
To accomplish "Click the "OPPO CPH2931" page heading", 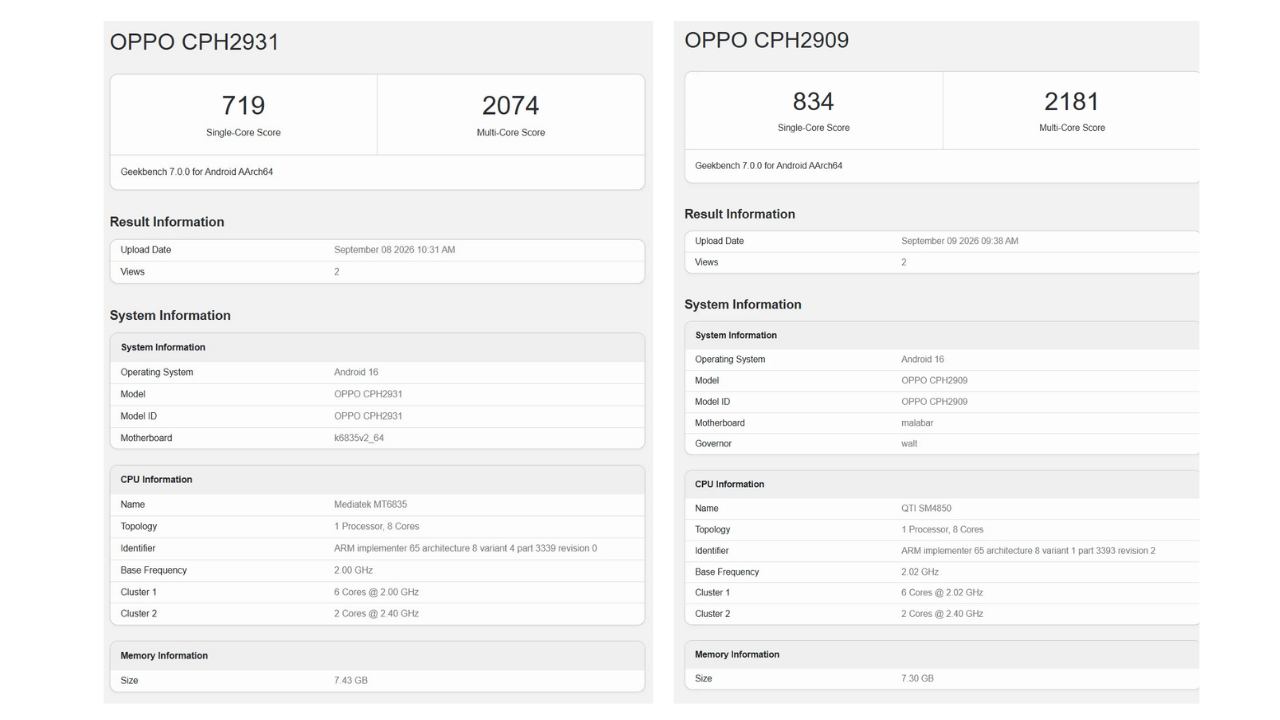I will click(x=194, y=42).
